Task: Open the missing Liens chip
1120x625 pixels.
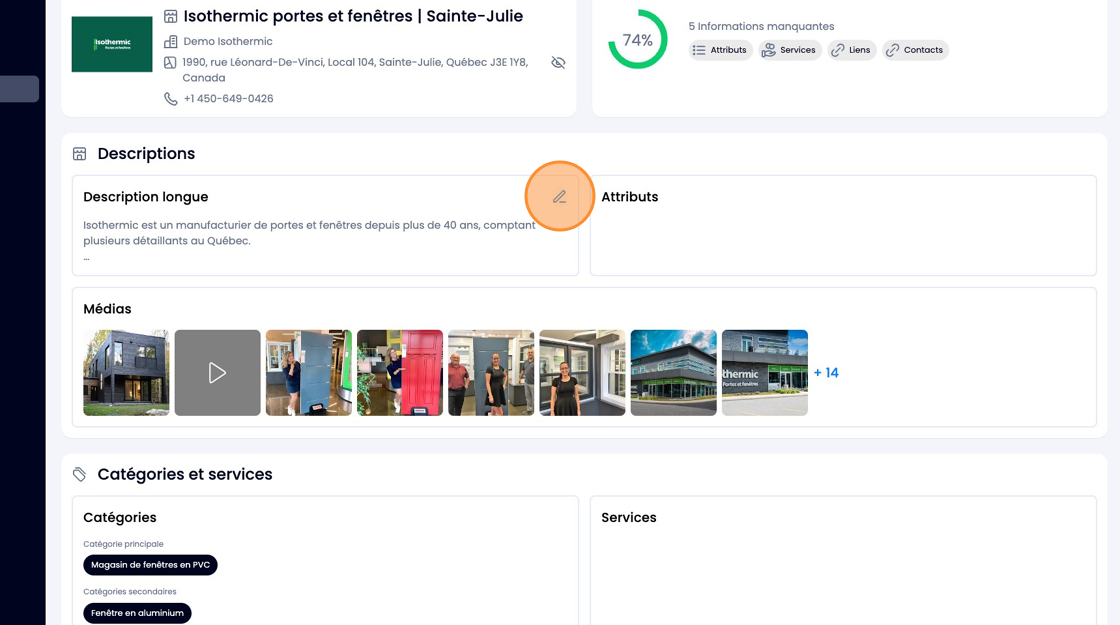Action: 851,50
